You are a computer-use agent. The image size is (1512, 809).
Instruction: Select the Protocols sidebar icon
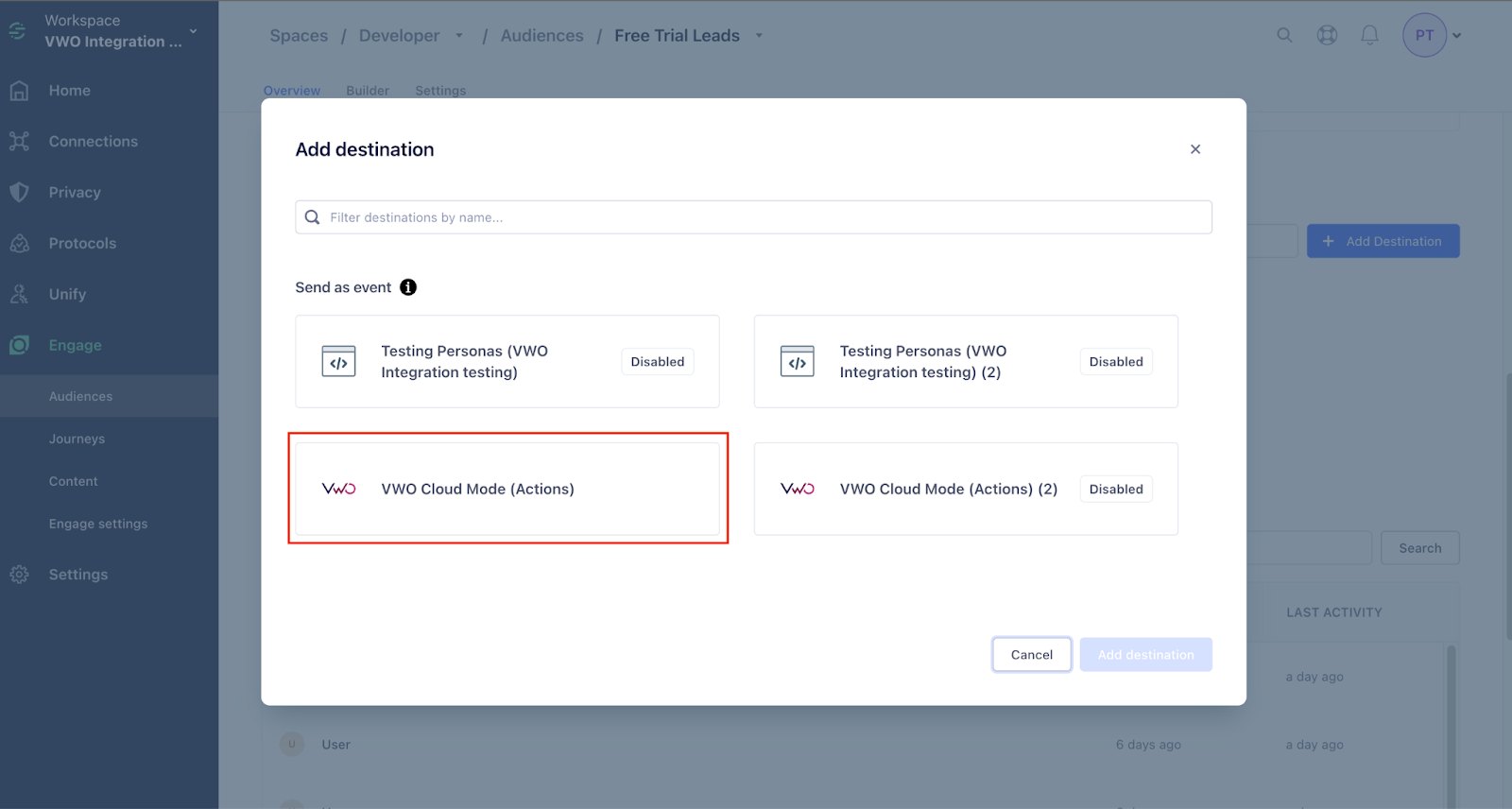pos(19,243)
